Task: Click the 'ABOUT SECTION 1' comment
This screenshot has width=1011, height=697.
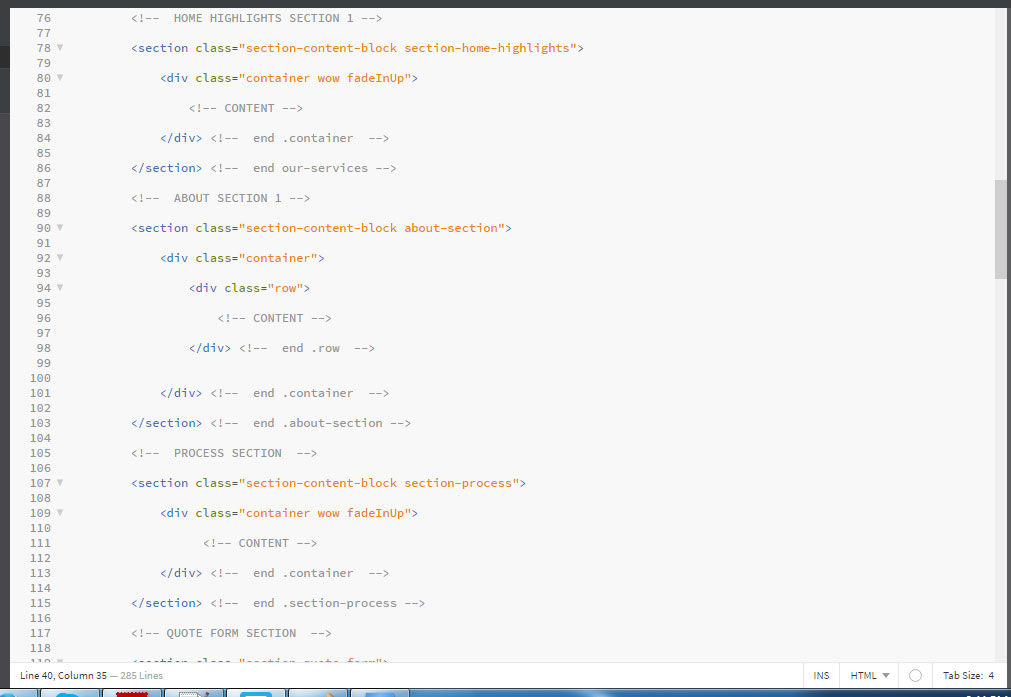Action: click(x=221, y=198)
